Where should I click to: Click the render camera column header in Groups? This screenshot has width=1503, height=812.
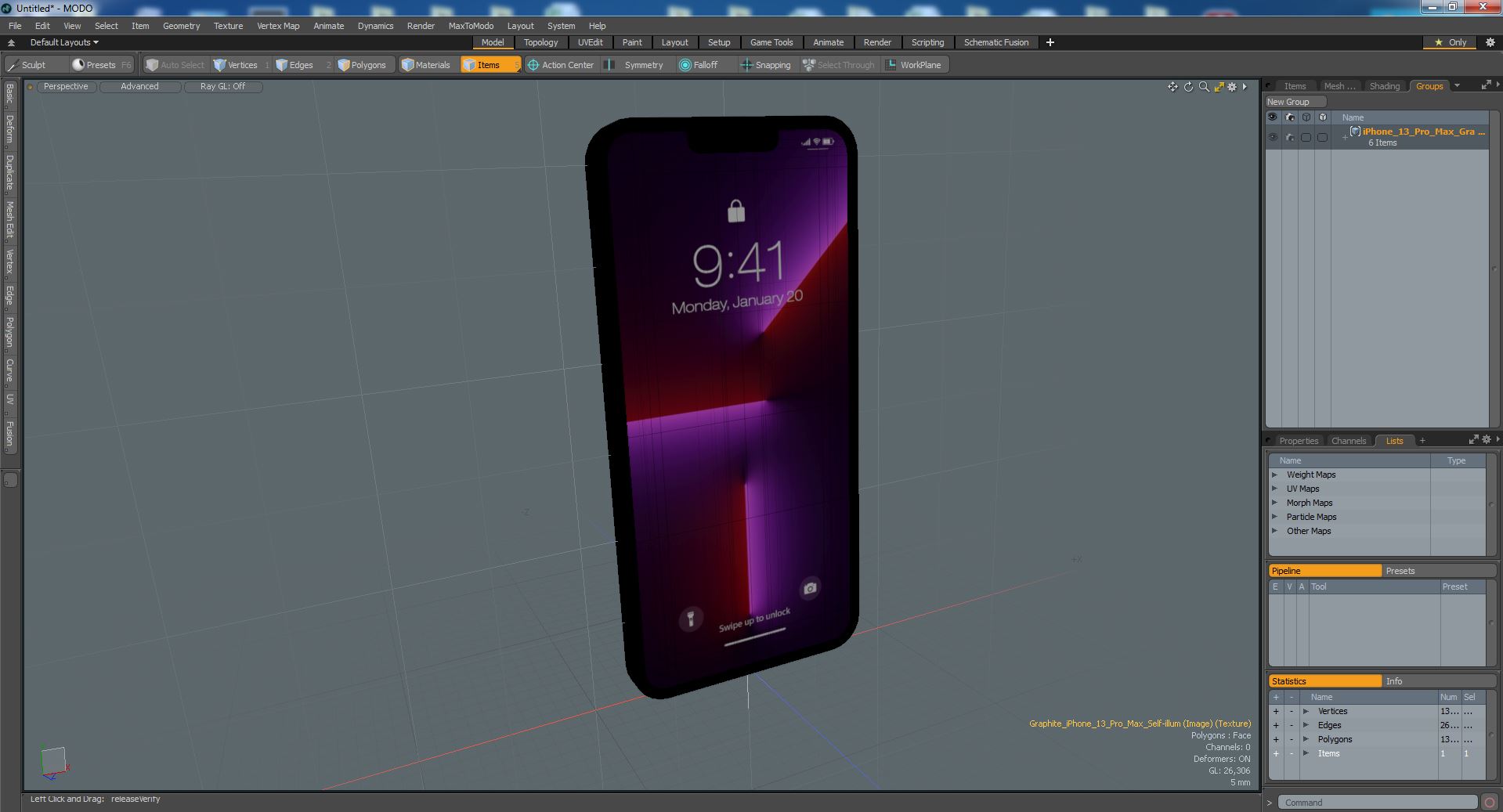pyautogui.click(x=1290, y=117)
